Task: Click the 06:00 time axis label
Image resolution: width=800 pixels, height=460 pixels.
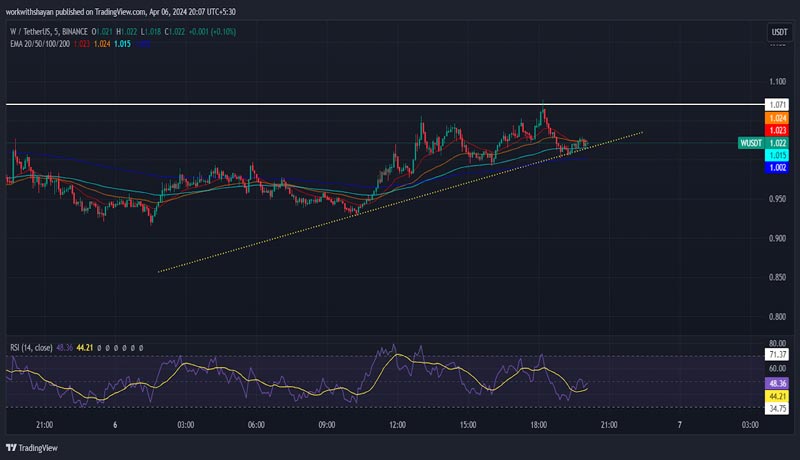Action: pos(256,424)
